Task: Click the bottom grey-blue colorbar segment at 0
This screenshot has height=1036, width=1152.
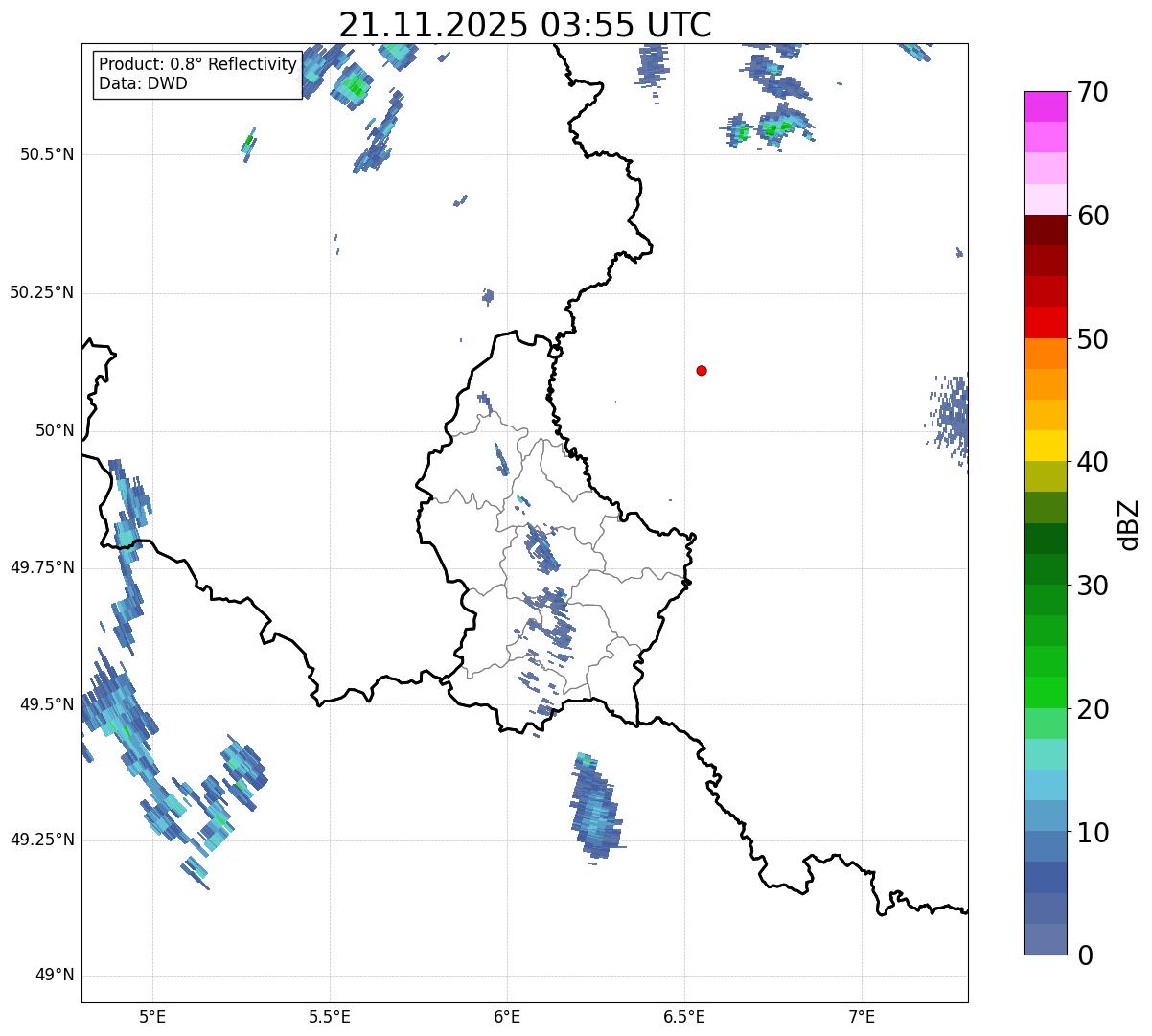Action: pos(1046,939)
